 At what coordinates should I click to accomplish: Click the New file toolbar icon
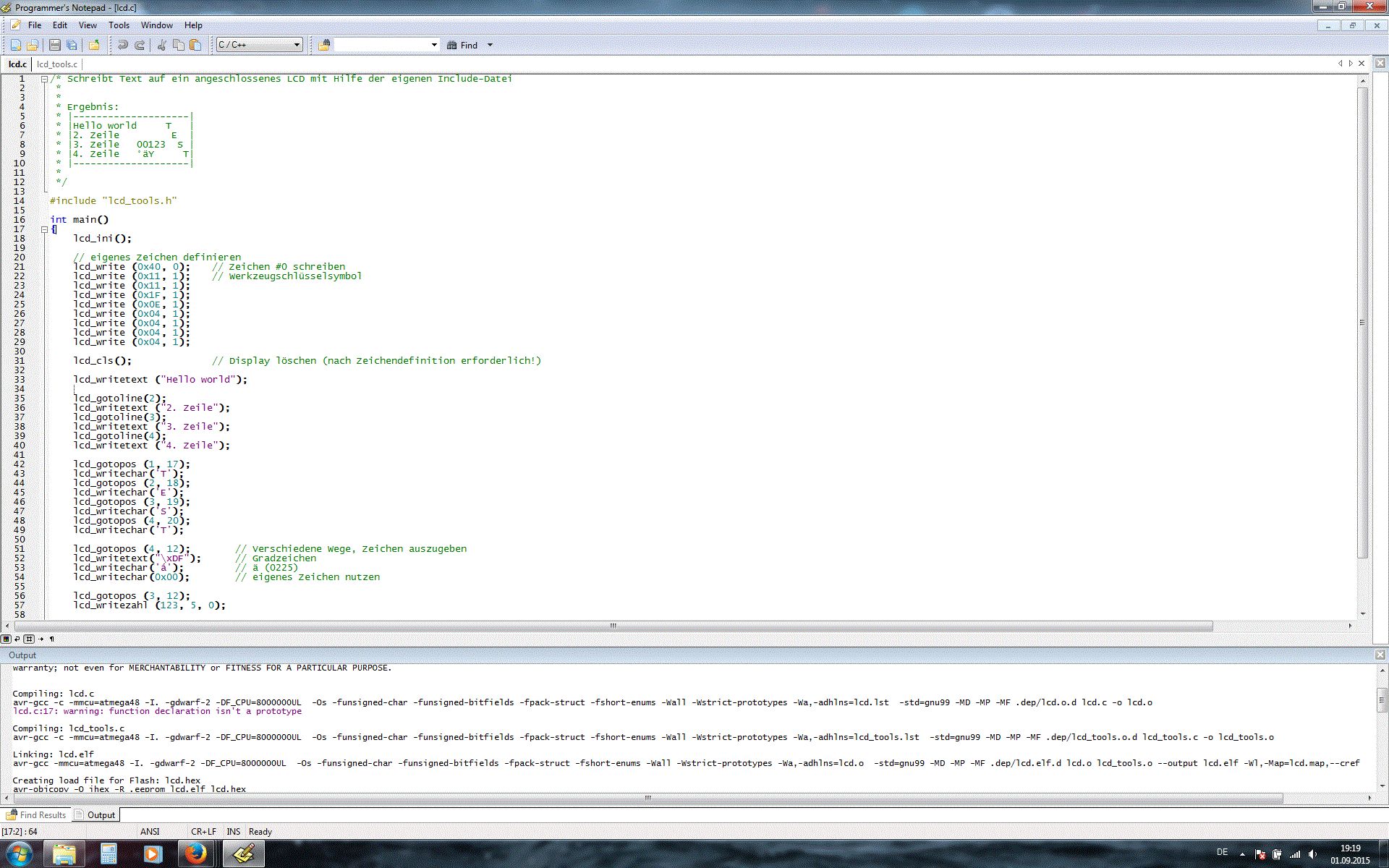coord(16,45)
